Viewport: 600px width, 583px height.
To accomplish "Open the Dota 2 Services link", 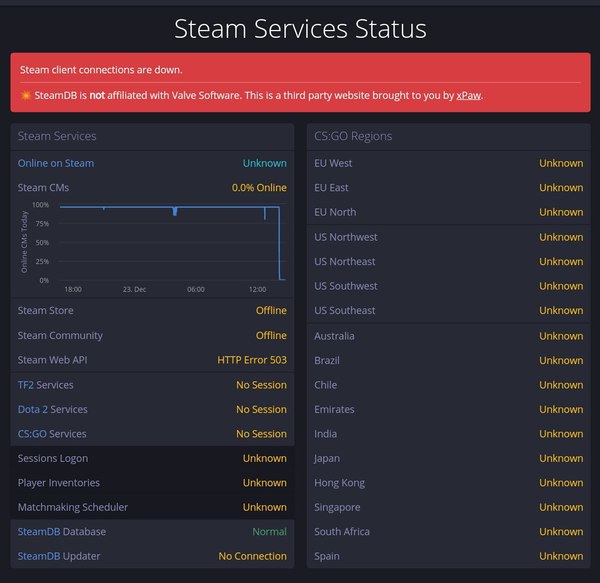I will coord(33,409).
